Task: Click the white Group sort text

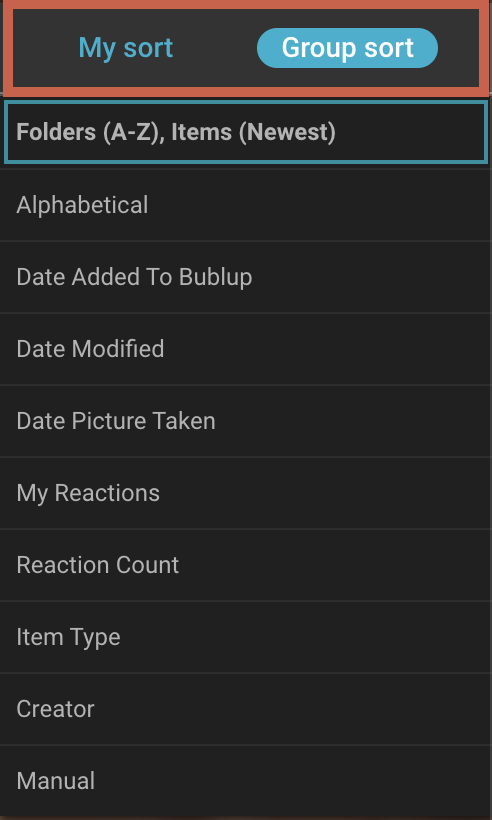Action: (x=347, y=48)
